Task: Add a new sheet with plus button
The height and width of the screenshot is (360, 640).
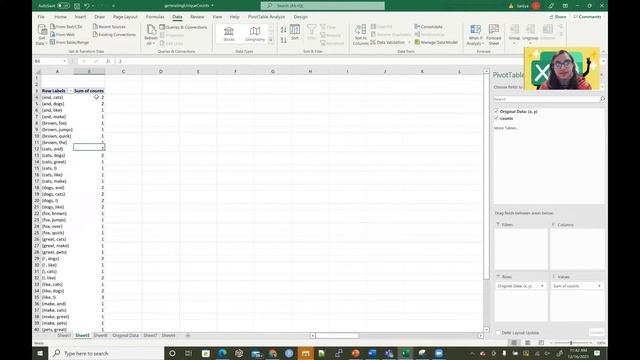Action: pyautogui.click(x=188, y=335)
